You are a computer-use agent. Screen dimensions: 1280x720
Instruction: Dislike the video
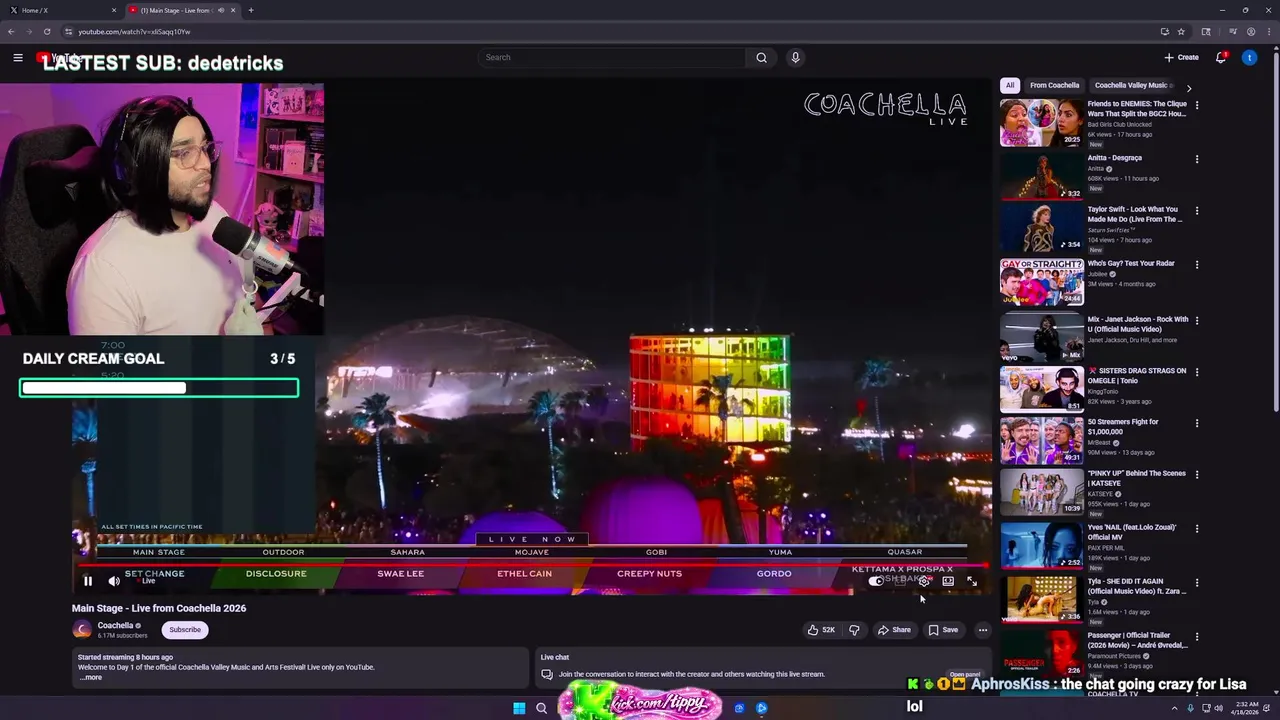854,630
